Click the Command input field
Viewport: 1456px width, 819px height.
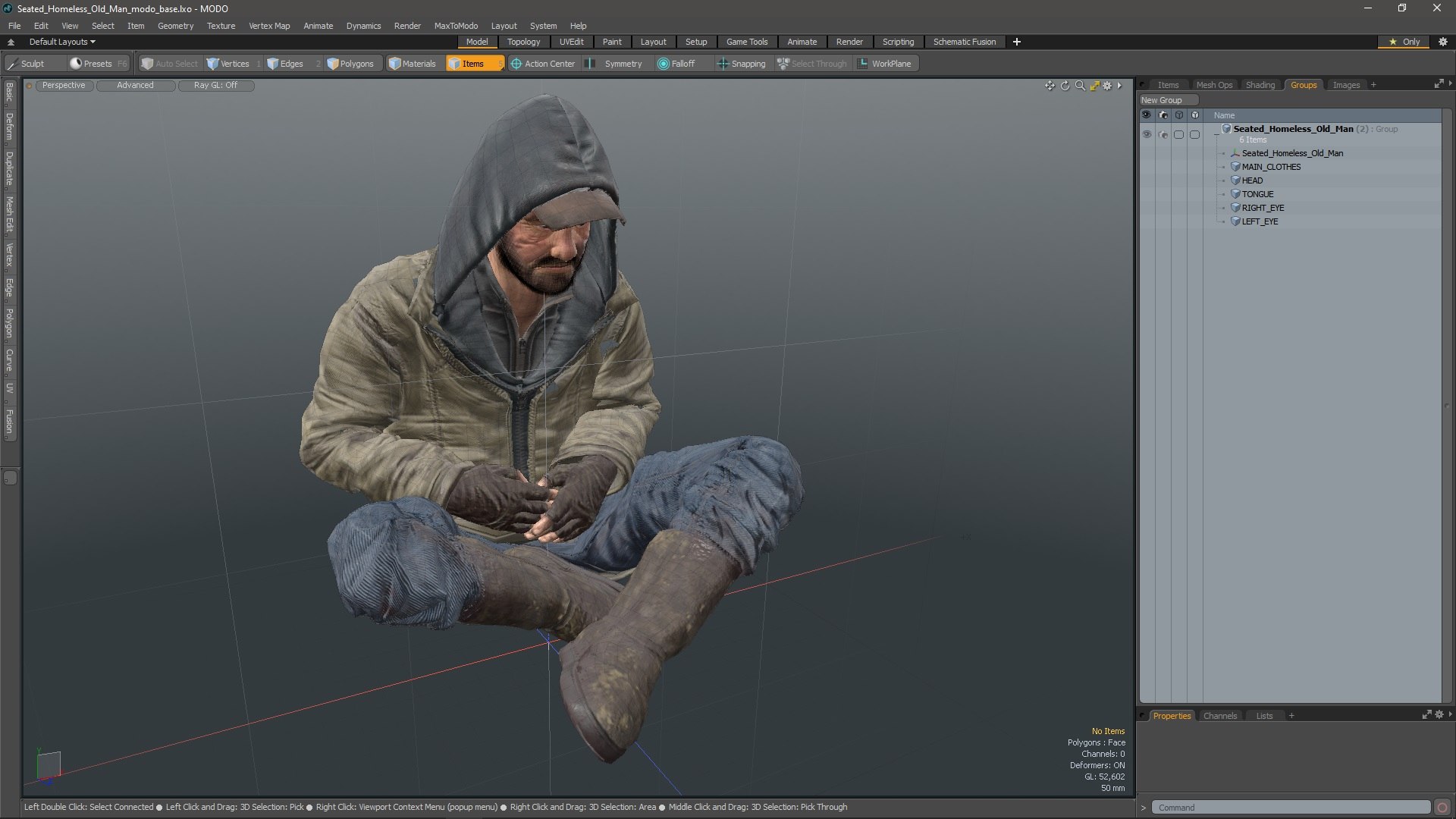1291,808
